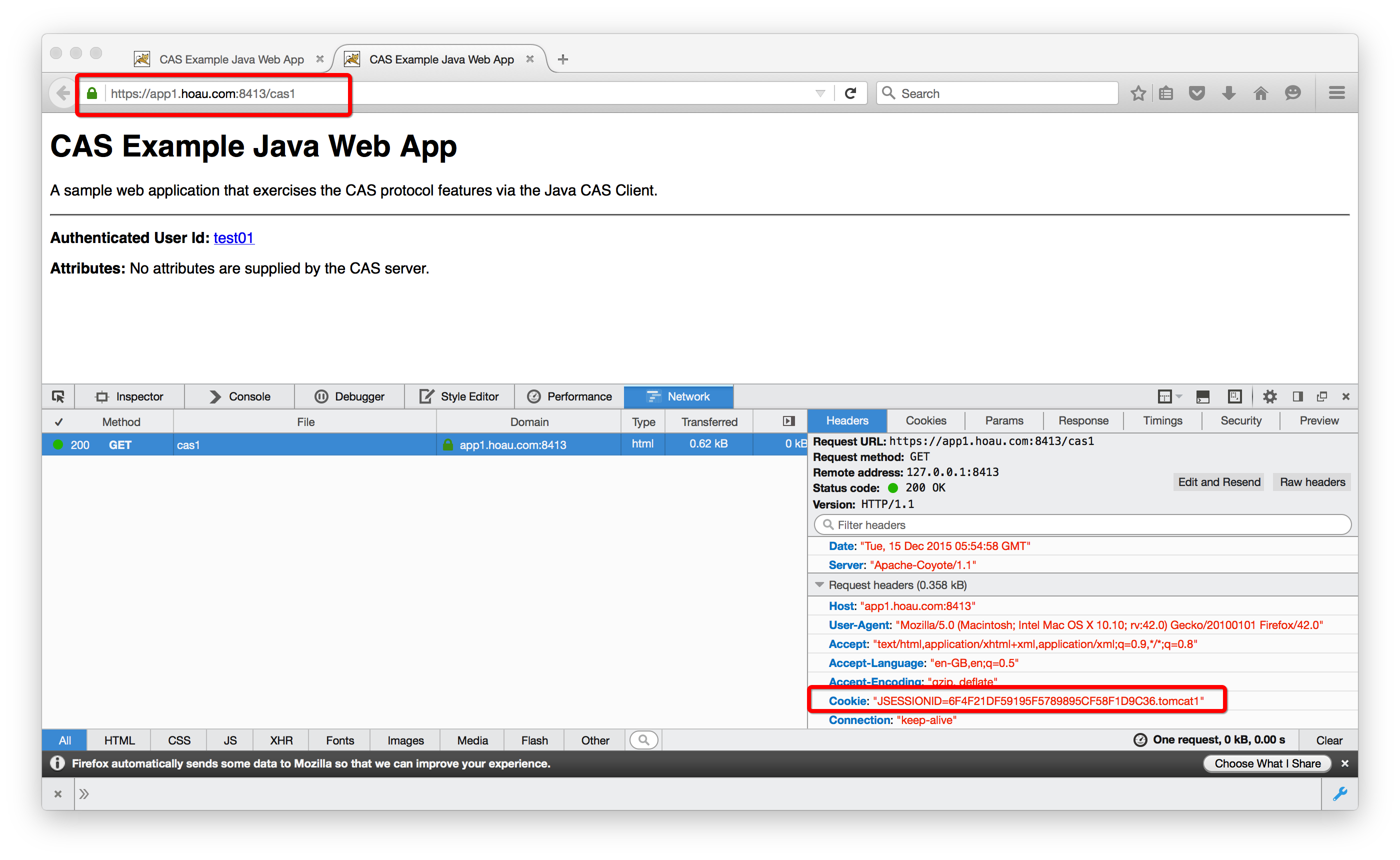Click the element picker icon in devtools
Image resolution: width=1400 pixels, height=860 pixels.
(x=58, y=396)
